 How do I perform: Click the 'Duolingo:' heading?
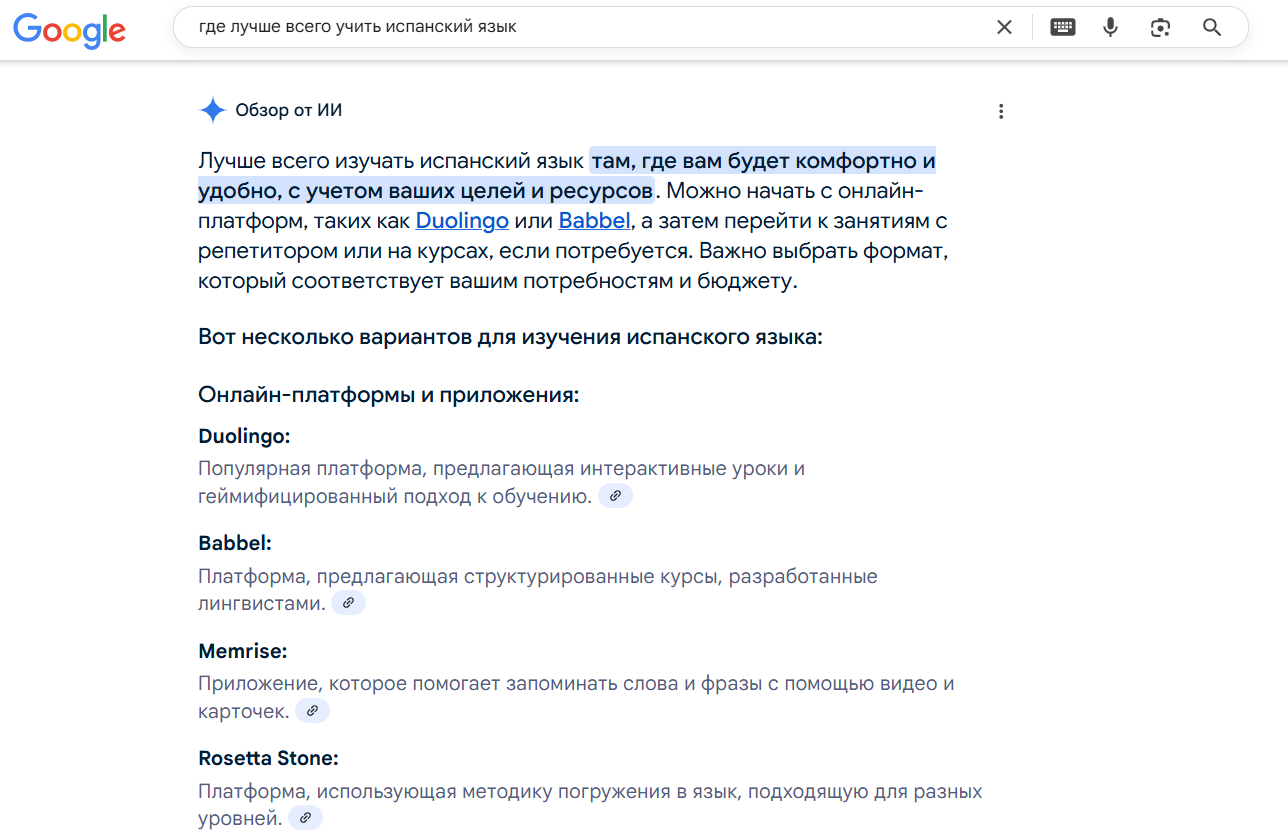click(x=244, y=437)
